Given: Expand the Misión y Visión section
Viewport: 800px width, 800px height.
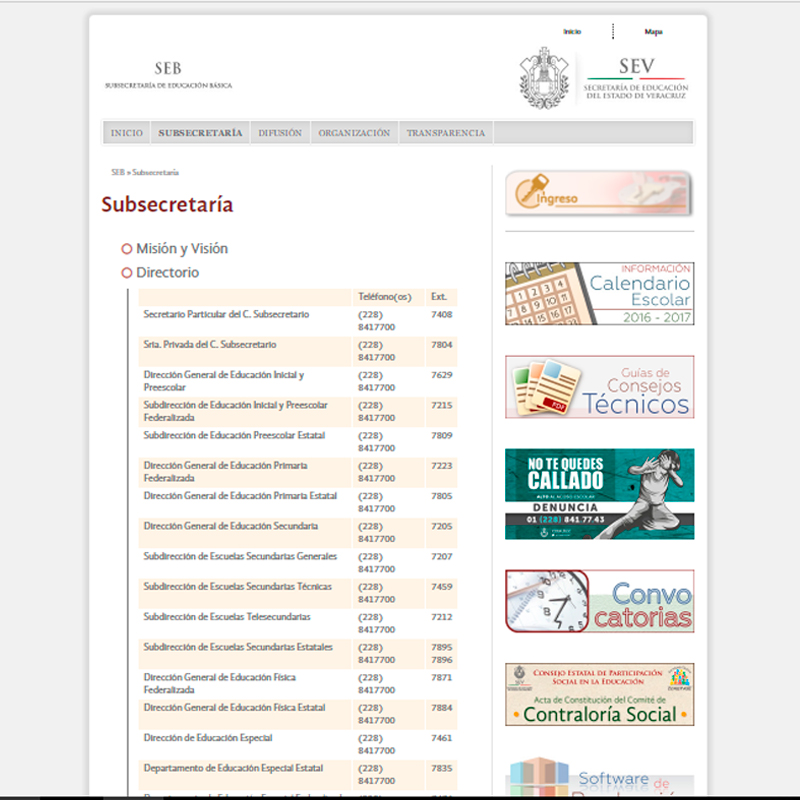Looking at the screenshot, I should click(182, 249).
